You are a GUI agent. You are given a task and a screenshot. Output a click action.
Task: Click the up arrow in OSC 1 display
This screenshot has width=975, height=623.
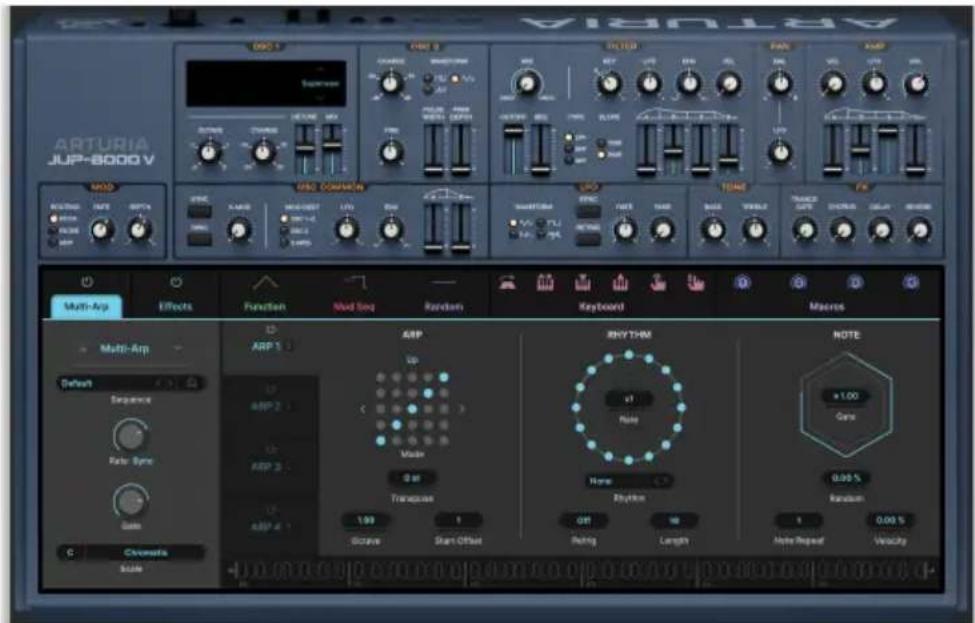click(321, 68)
